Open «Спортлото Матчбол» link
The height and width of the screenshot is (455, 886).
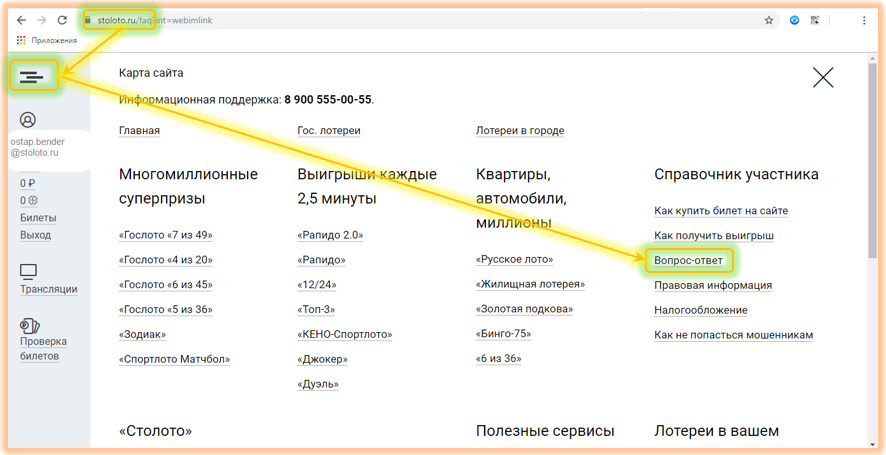pyautogui.click(x=175, y=359)
